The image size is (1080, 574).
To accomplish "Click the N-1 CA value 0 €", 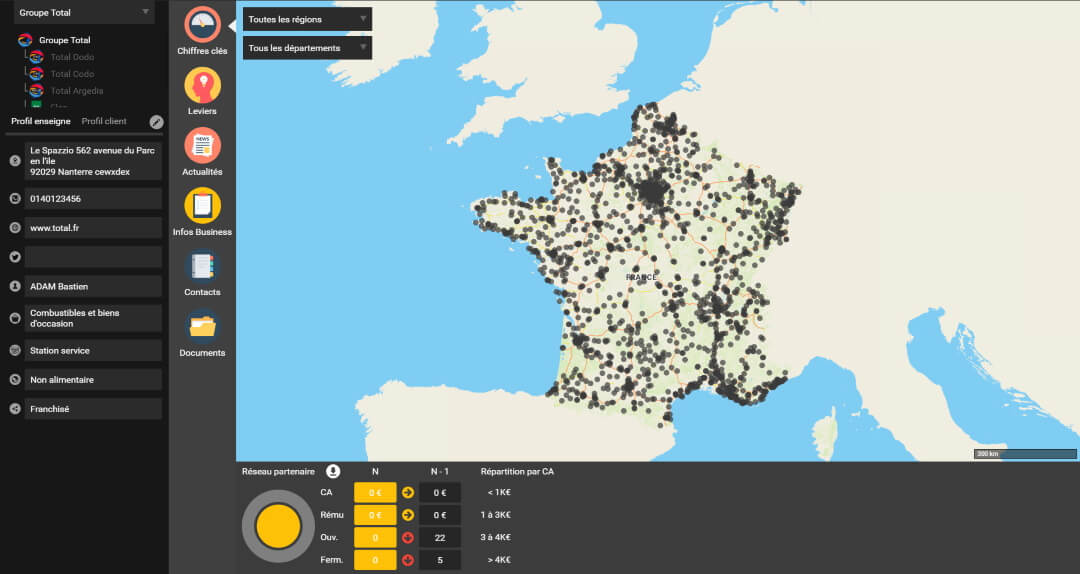I will pyautogui.click(x=439, y=493).
